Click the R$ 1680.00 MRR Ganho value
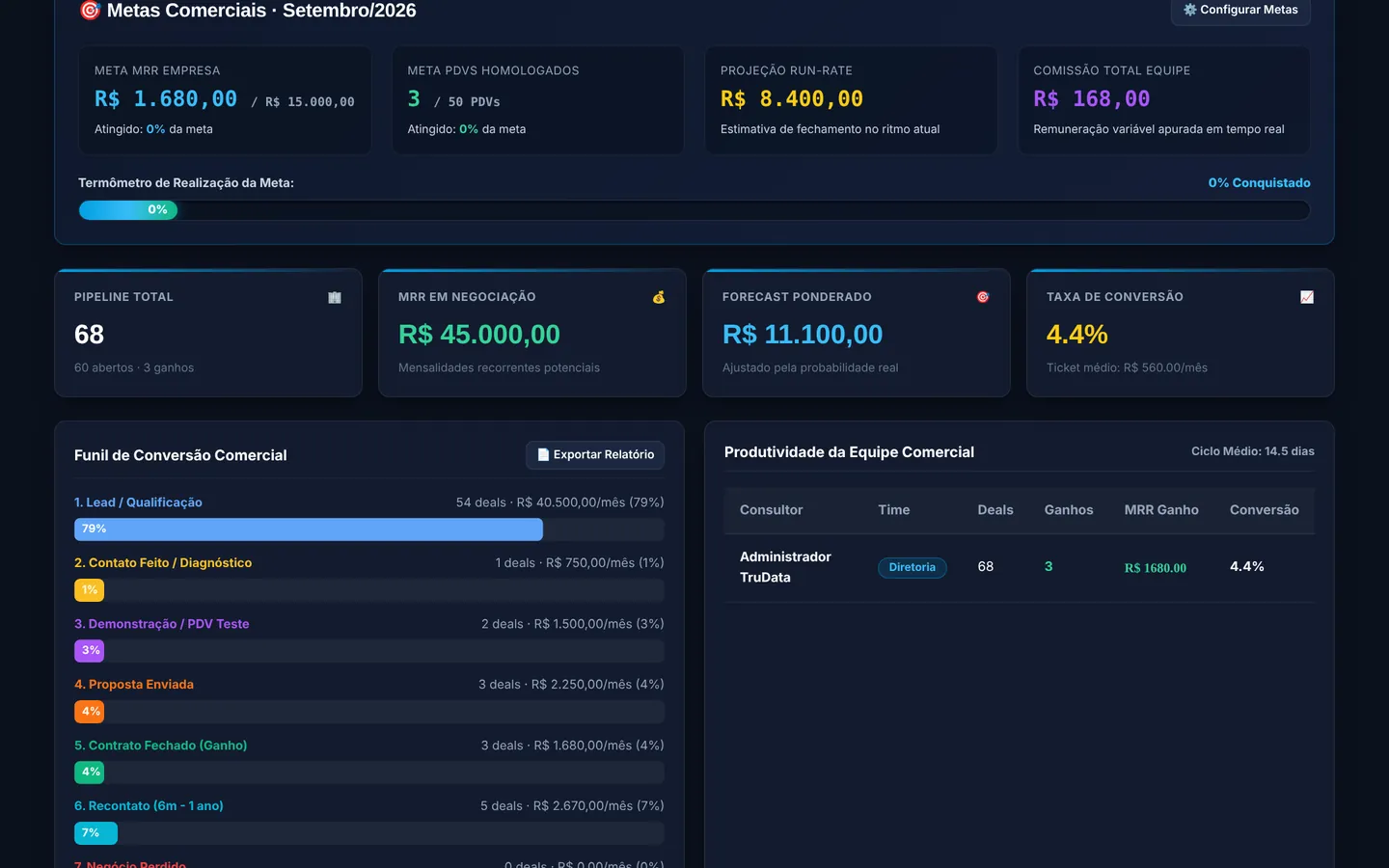1389x868 pixels. click(x=1156, y=568)
